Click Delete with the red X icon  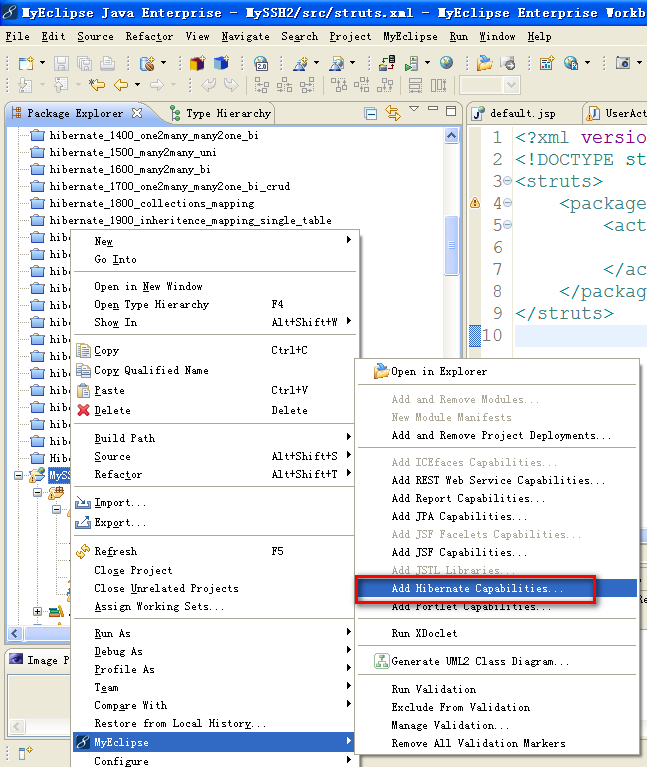tap(215, 410)
